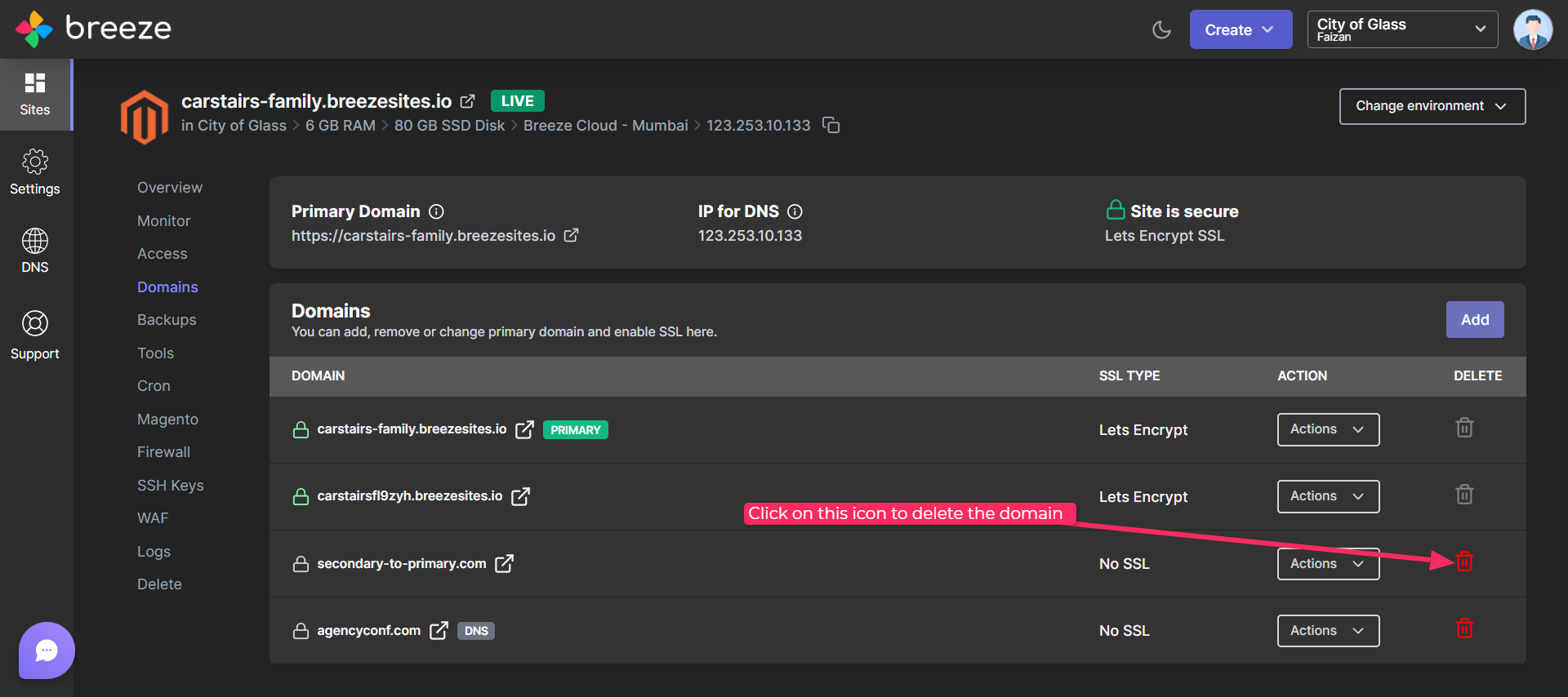
Task: Open secondary-to-primary.com external link icon
Action: tap(504, 563)
